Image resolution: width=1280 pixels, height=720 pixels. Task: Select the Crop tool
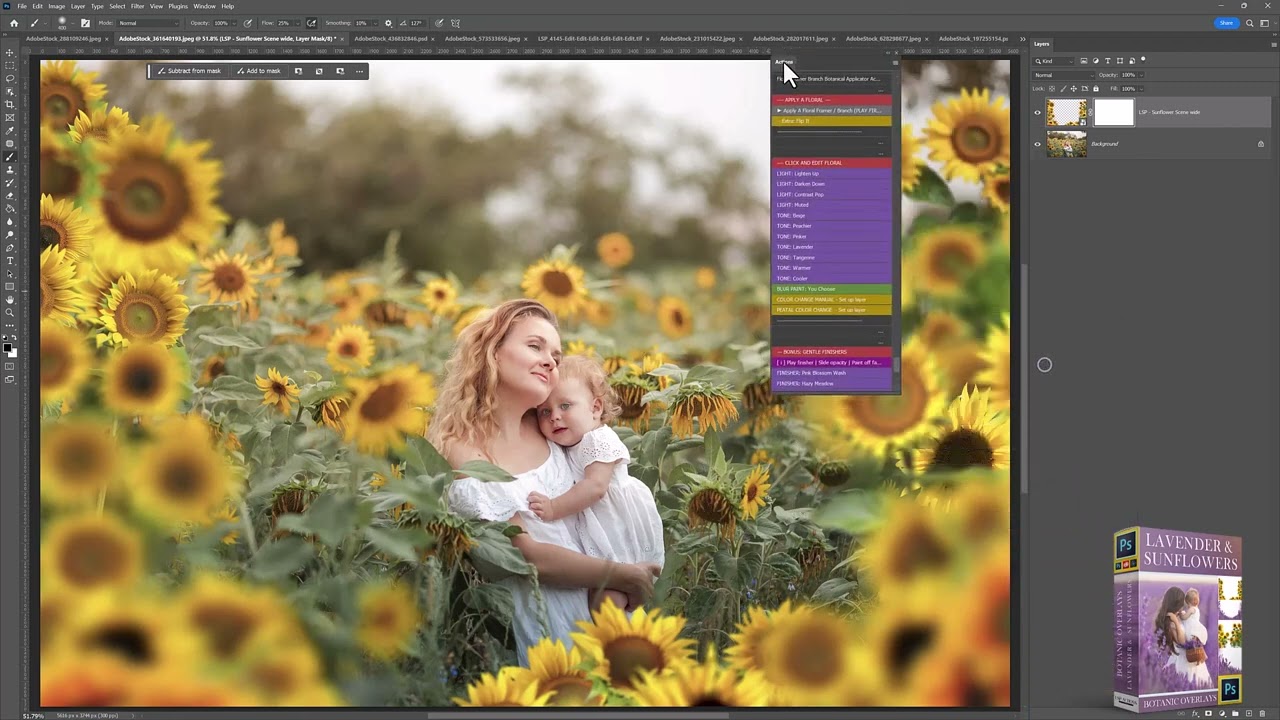pyautogui.click(x=11, y=104)
